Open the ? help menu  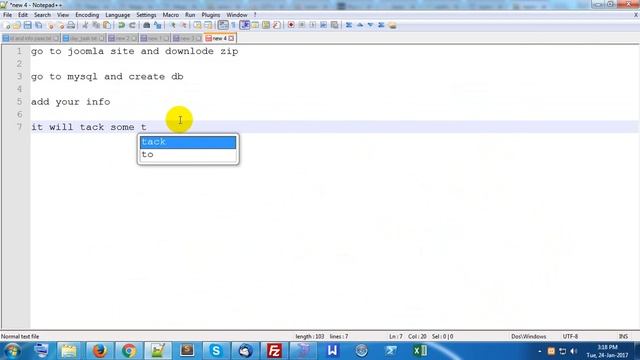pyautogui.click(x=255, y=15)
